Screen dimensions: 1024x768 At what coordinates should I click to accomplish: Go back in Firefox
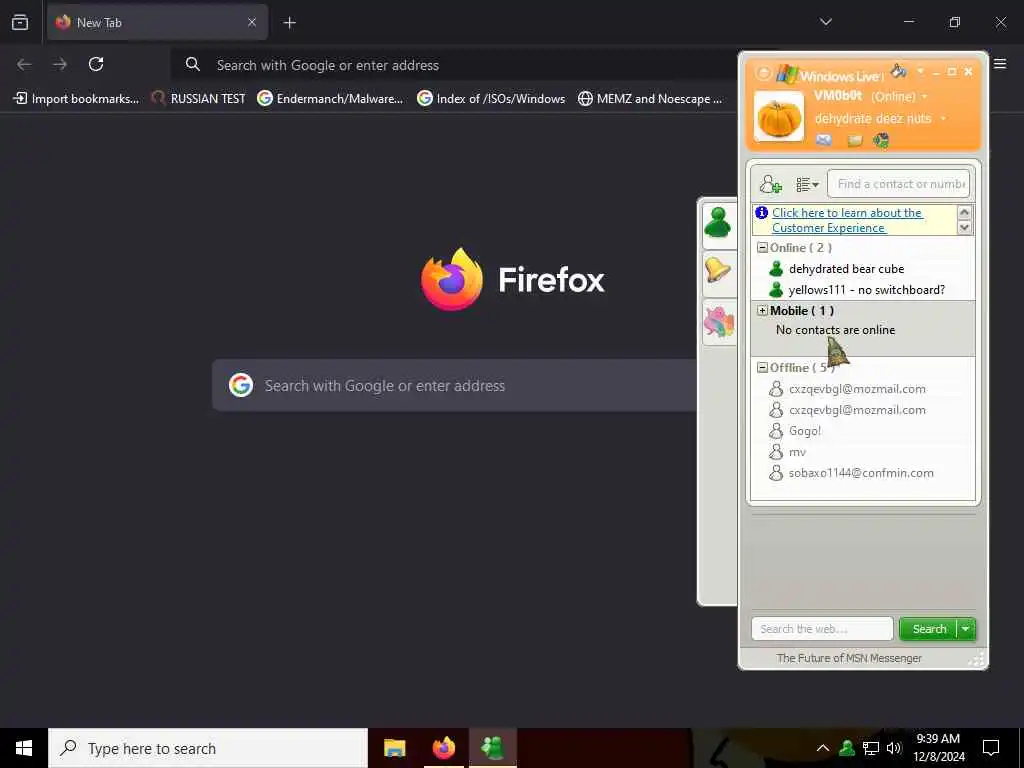tap(24, 64)
